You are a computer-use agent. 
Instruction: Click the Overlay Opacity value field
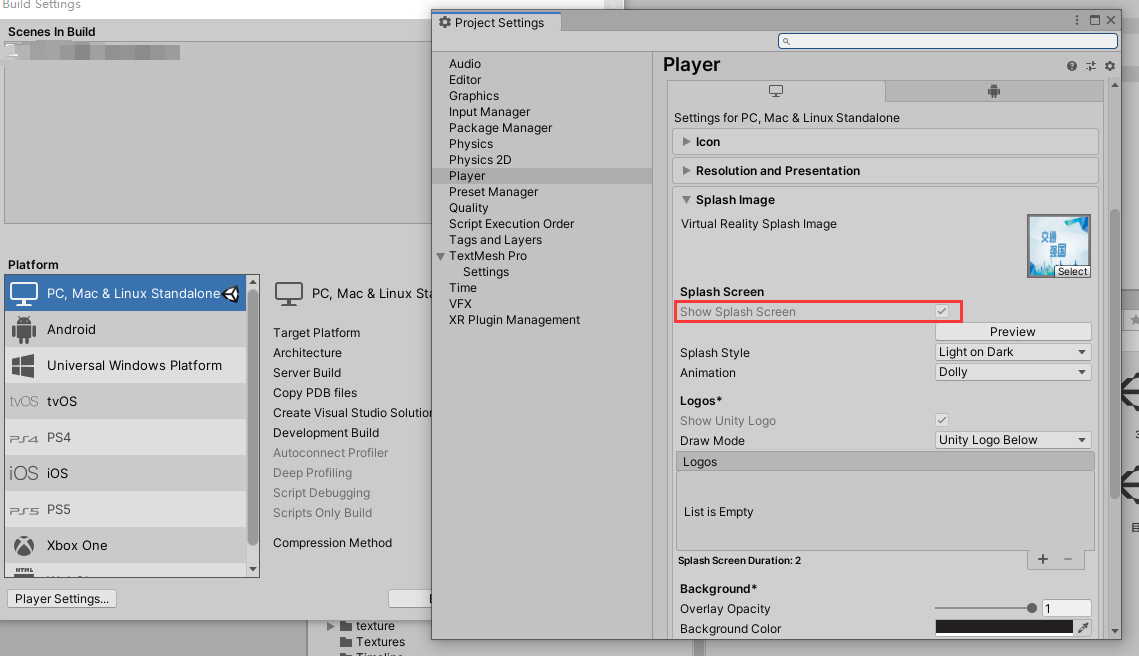click(1066, 608)
